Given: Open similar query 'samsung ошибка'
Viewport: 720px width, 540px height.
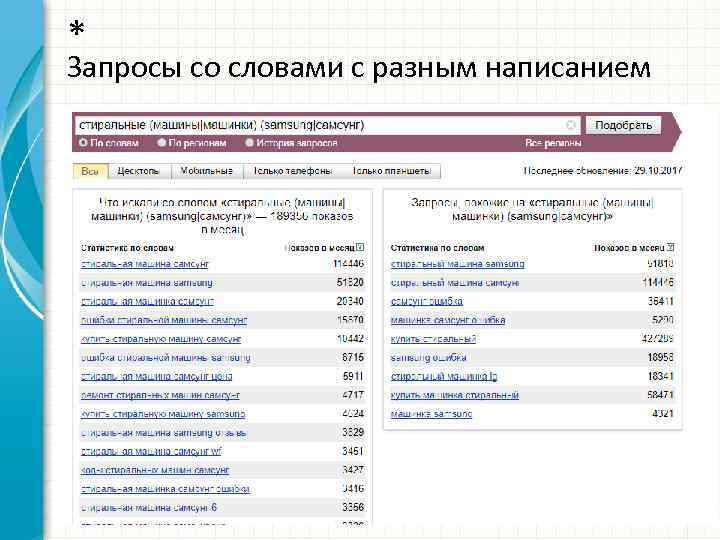Looking at the screenshot, I should [428, 358].
